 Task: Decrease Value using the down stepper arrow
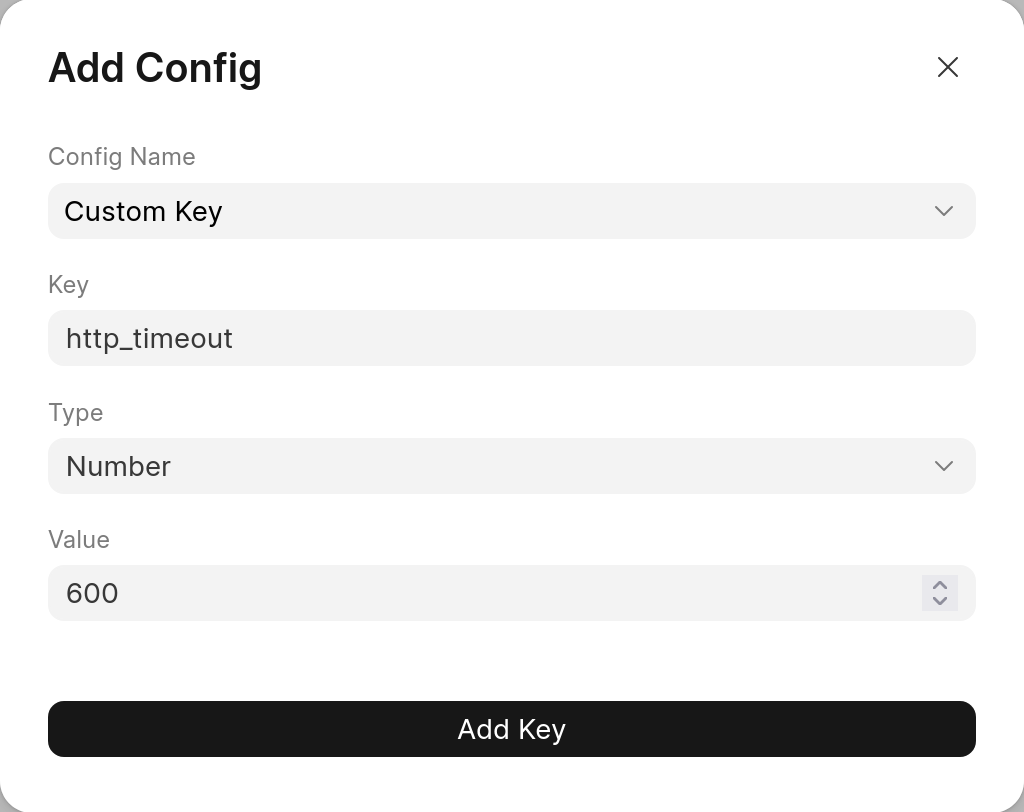click(x=940, y=601)
